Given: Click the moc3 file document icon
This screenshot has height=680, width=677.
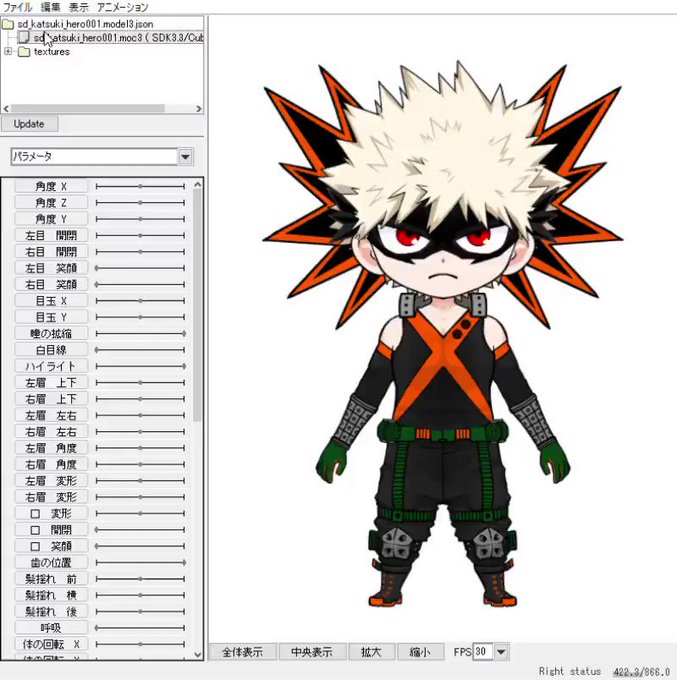Looking at the screenshot, I should 24,37.
